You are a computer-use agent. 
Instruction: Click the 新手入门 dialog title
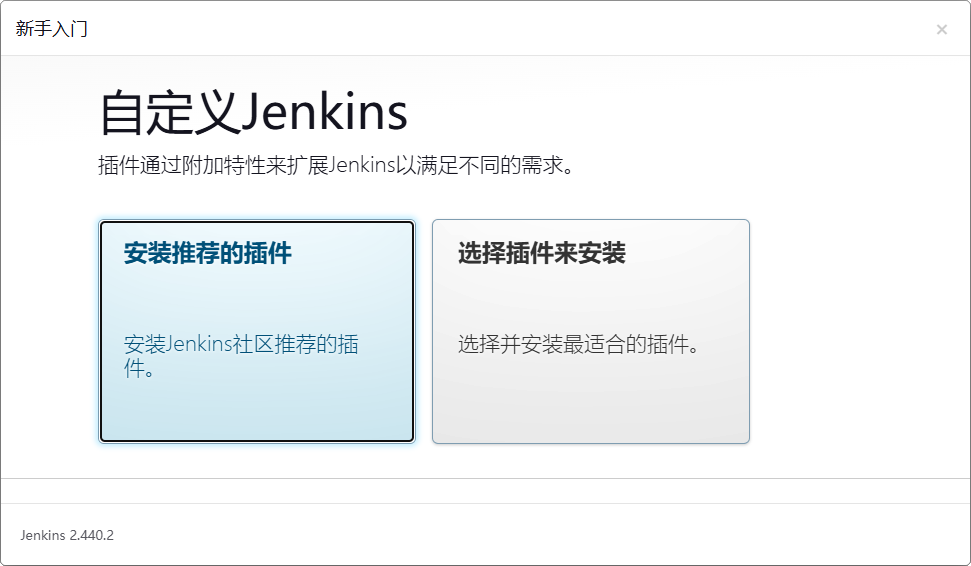pyautogui.click(x=51, y=28)
